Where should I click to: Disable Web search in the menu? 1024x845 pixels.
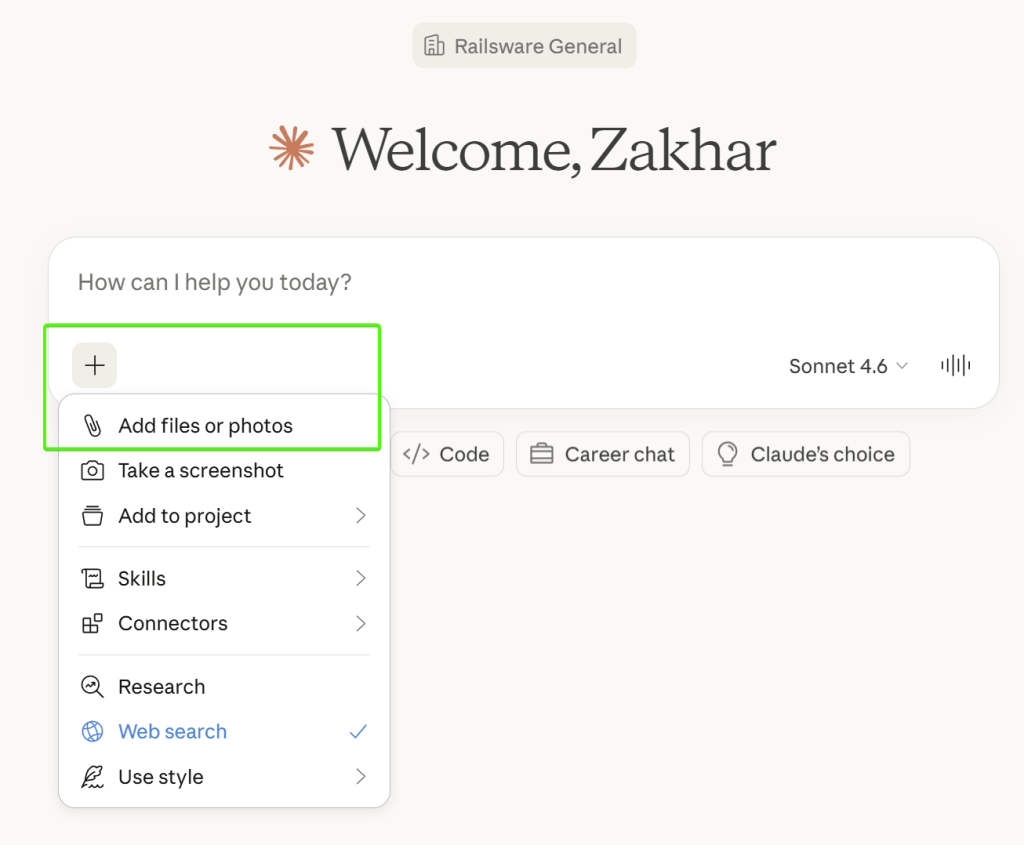(x=172, y=731)
